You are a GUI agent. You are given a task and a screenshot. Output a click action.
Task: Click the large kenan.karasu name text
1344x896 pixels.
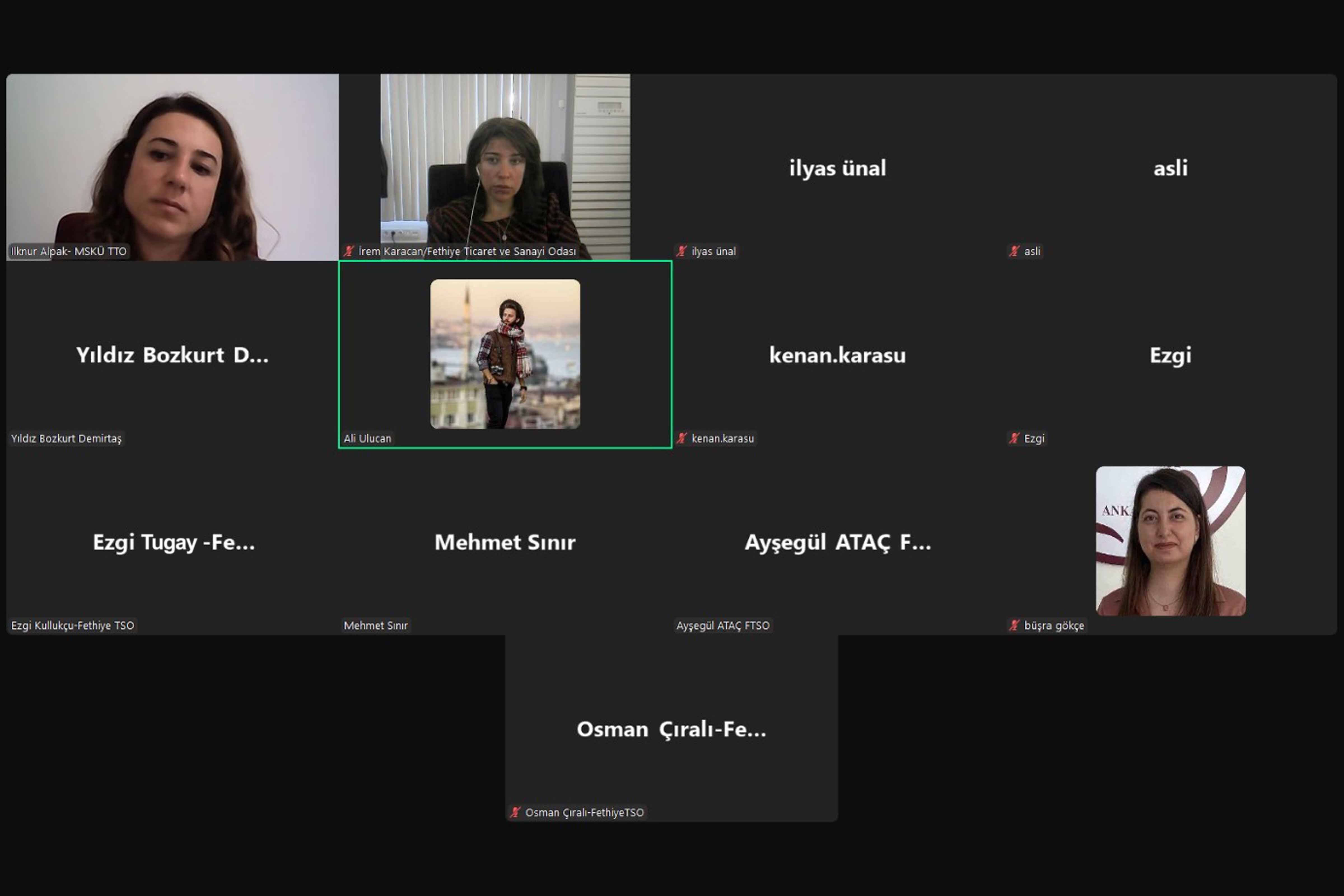tap(838, 355)
